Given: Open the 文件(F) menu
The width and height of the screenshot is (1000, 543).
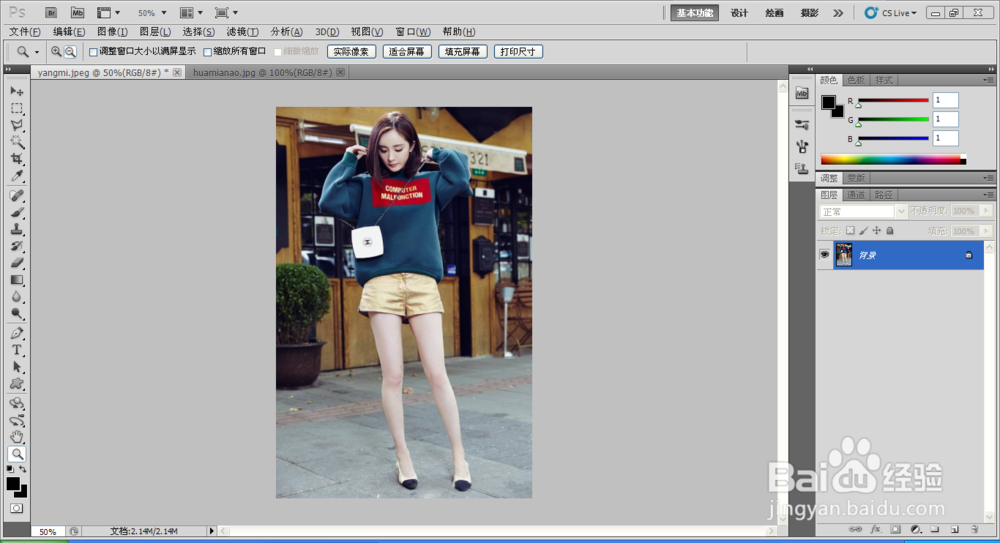Looking at the screenshot, I should (25, 31).
